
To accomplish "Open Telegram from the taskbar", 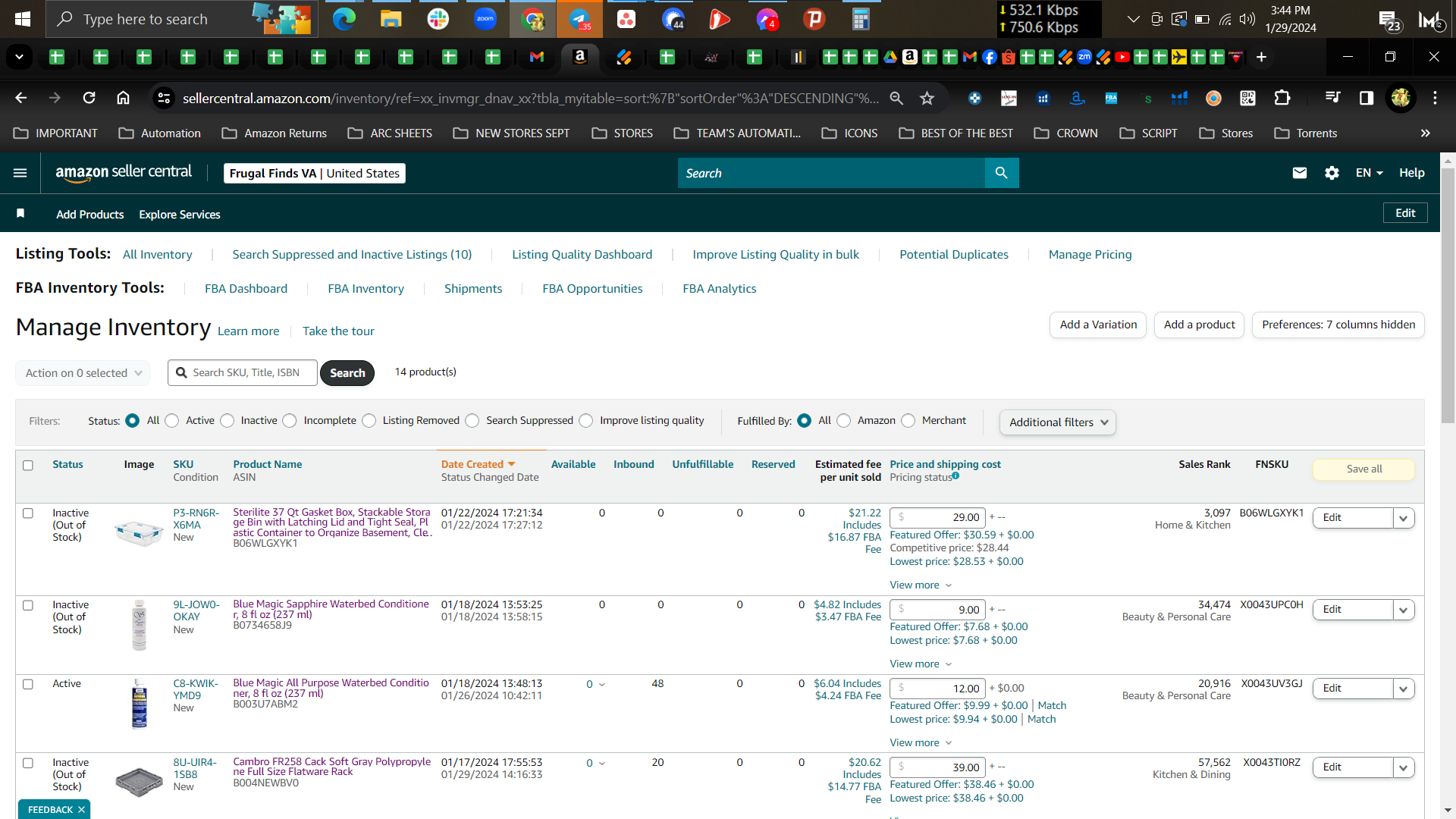I will click(579, 19).
